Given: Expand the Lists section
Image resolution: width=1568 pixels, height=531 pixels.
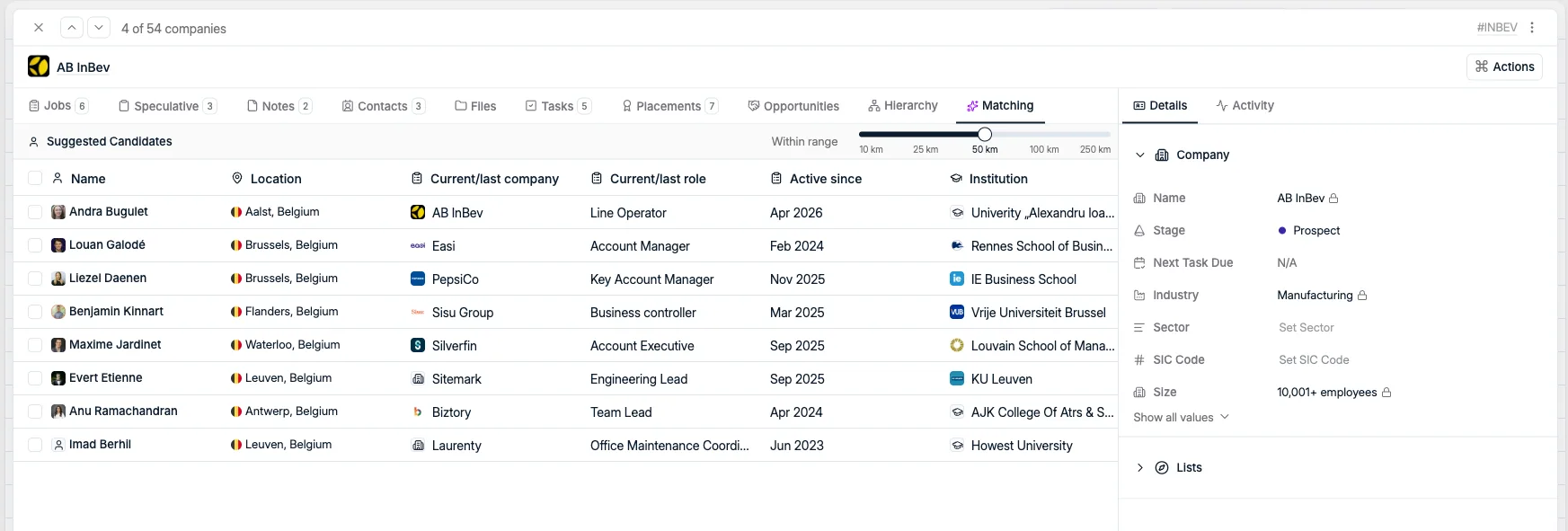Looking at the screenshot, I should tap(1140, 468).
